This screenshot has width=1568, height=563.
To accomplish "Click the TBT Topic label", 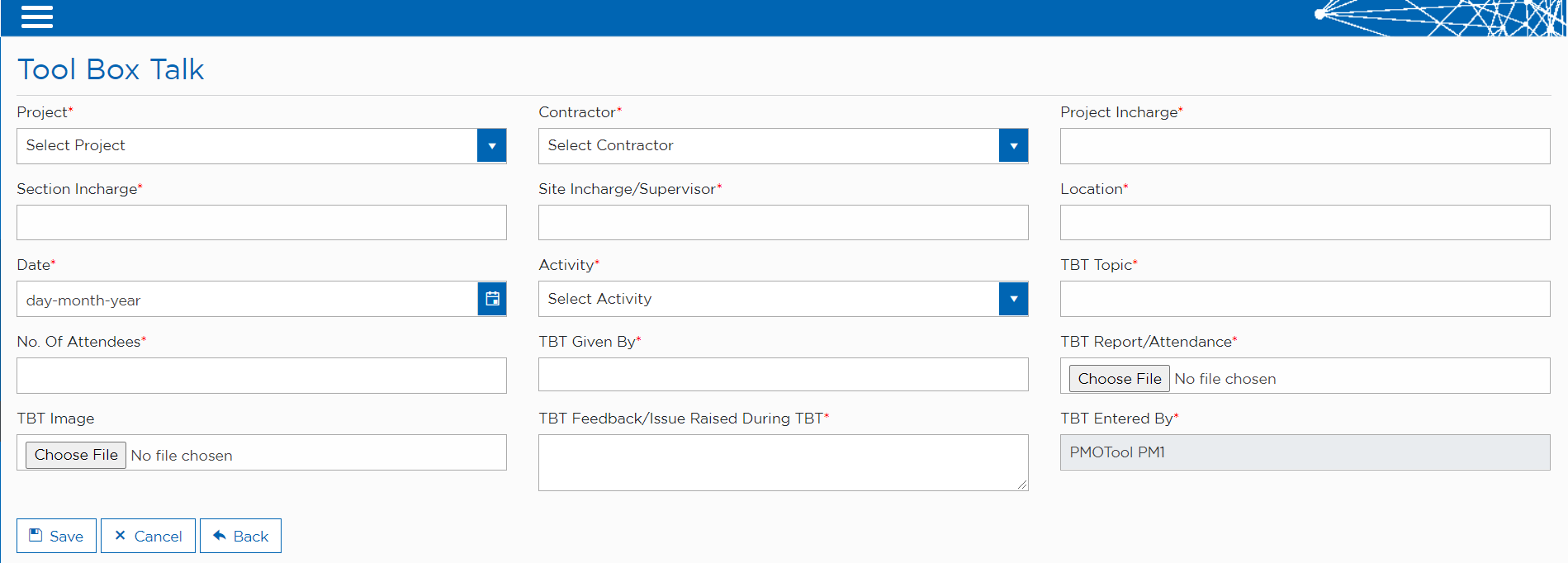I will [x=1098, y=265].
